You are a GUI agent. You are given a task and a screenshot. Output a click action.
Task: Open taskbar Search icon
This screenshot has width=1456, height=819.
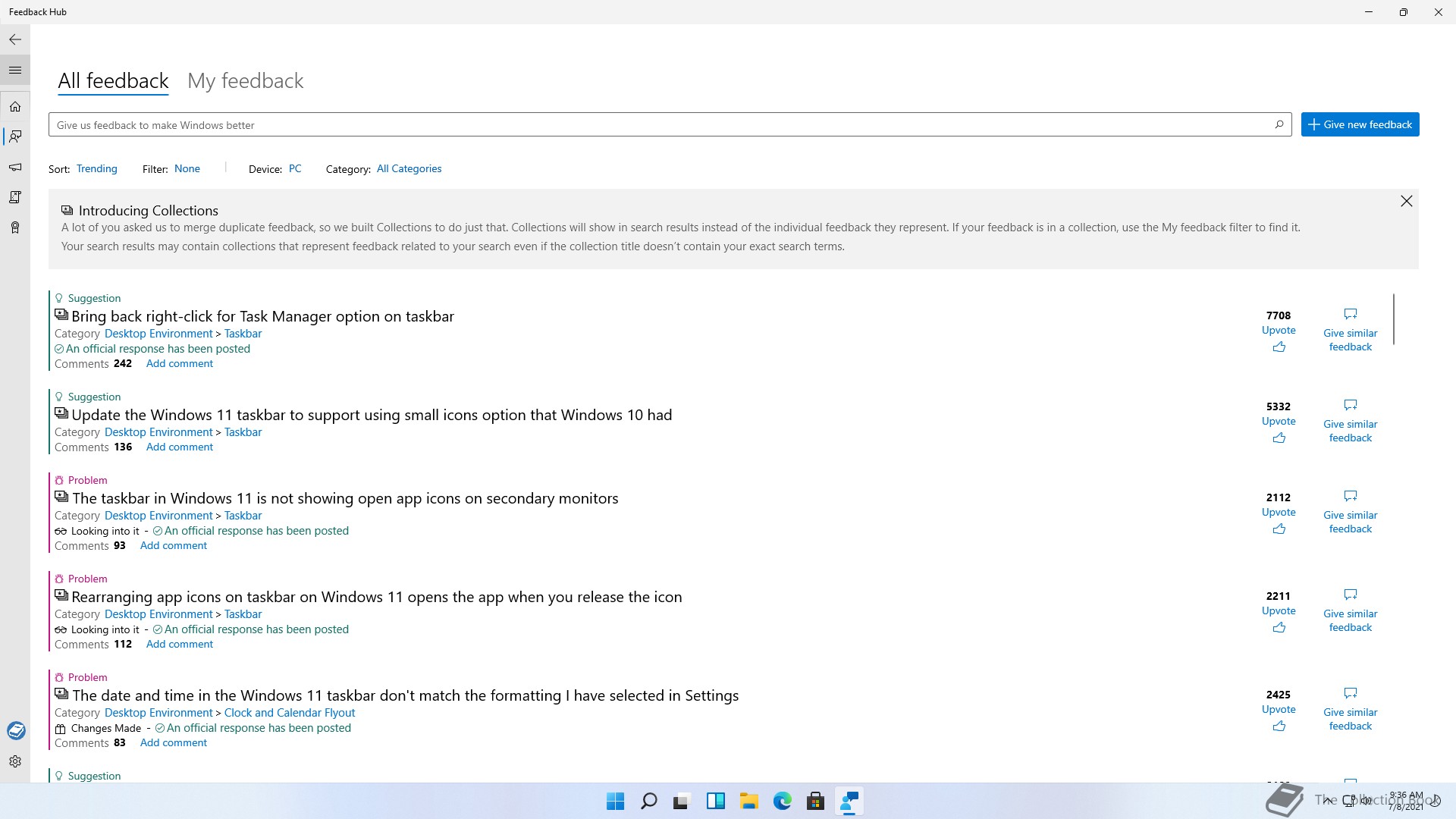coord(648,801)
